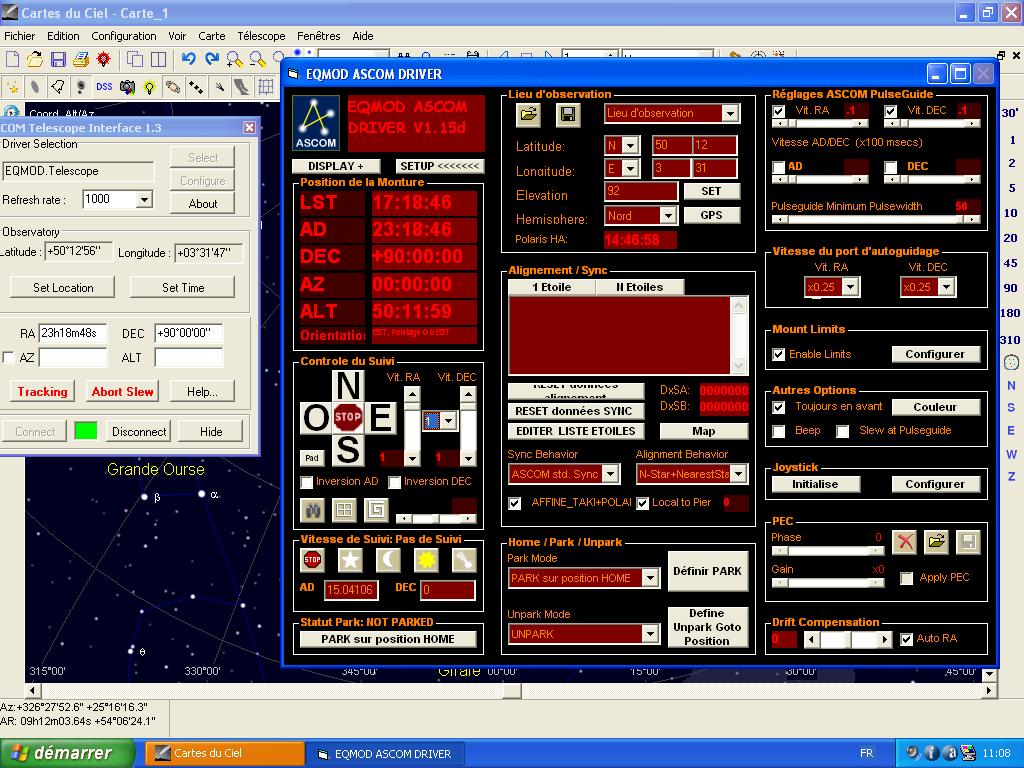Click the redo arrow in Cartes du Ciel toolbar
1024x768 pixels.
click(212, 60)
